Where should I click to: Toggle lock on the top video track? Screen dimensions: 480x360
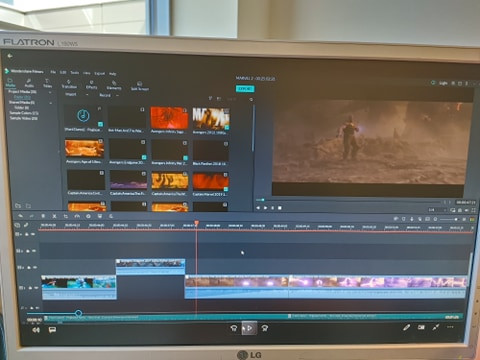27,234
